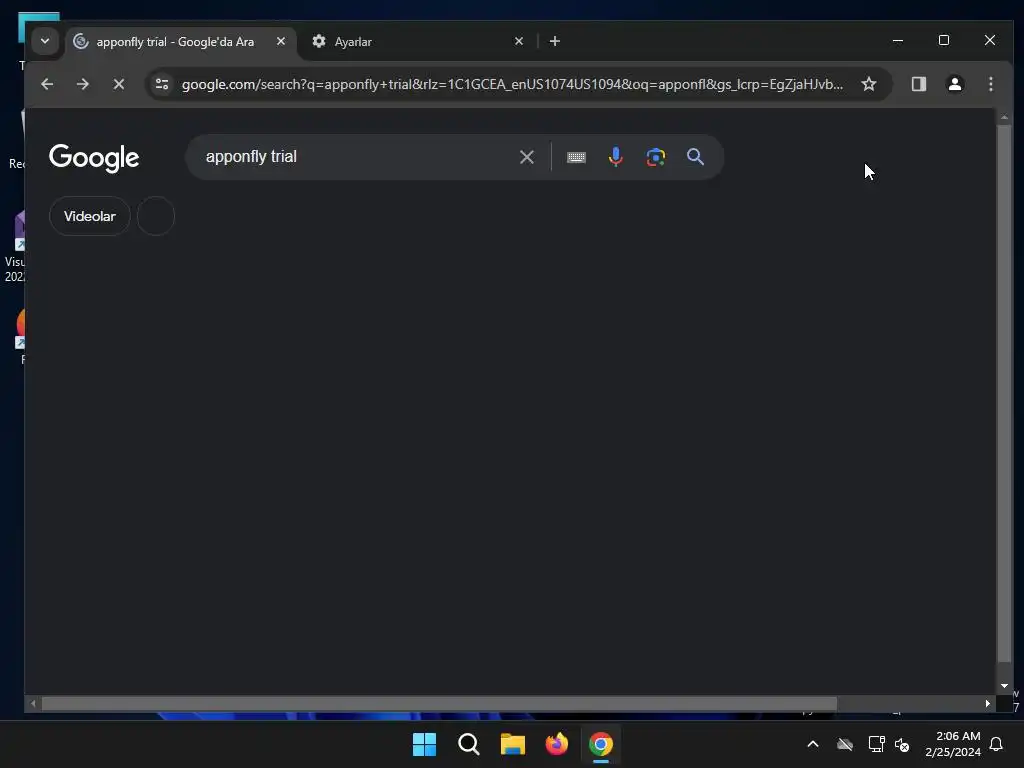Viewport: 1024px width, 768px height.
Task: Open Chrome's three-dot menu
Action: point(991,84)
